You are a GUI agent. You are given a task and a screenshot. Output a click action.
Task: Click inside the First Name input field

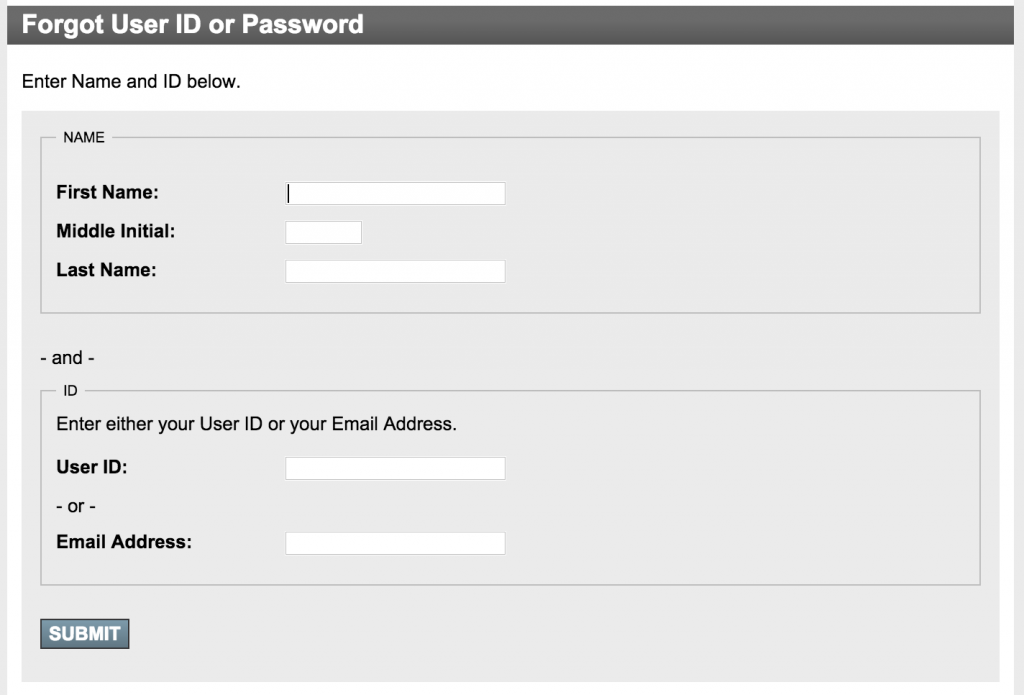[395, 192]
